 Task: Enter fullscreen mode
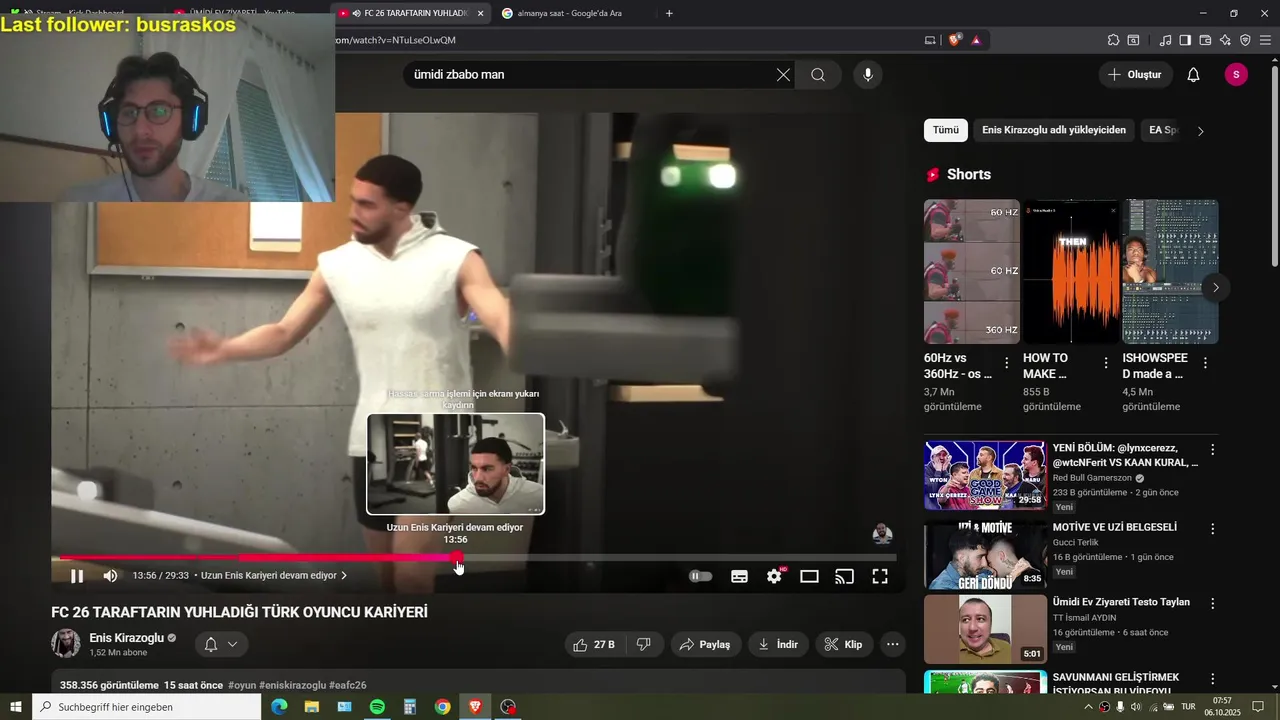[x=880, y=576]
